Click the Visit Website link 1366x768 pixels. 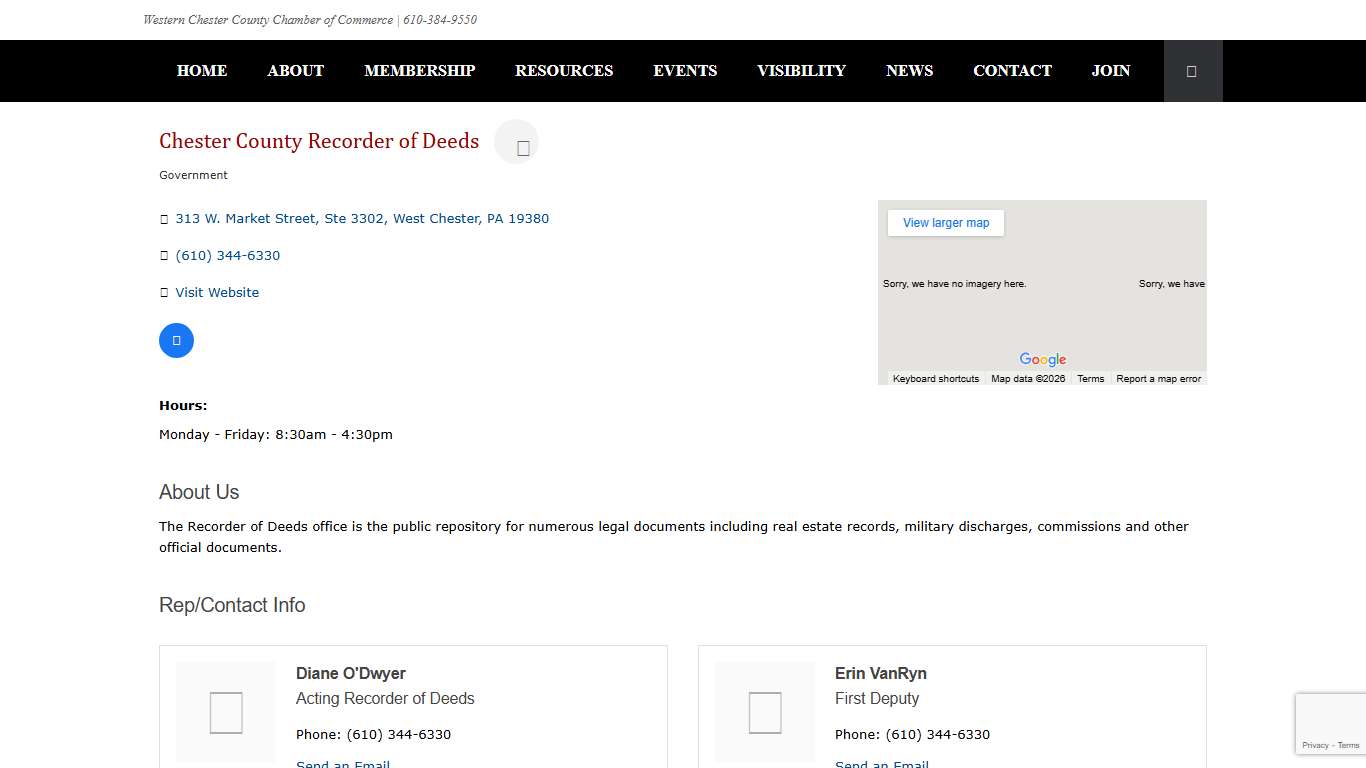click(217, 292)
